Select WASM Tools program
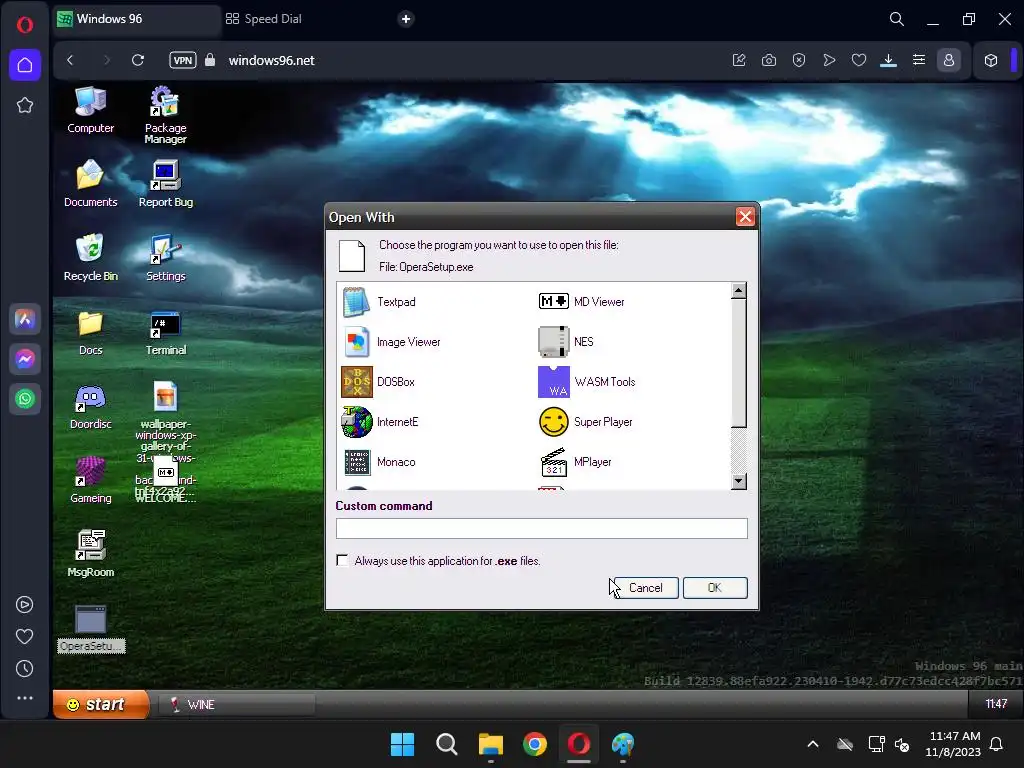The width and height of the screenshot is (1024, 768). [x=586, y=381]
